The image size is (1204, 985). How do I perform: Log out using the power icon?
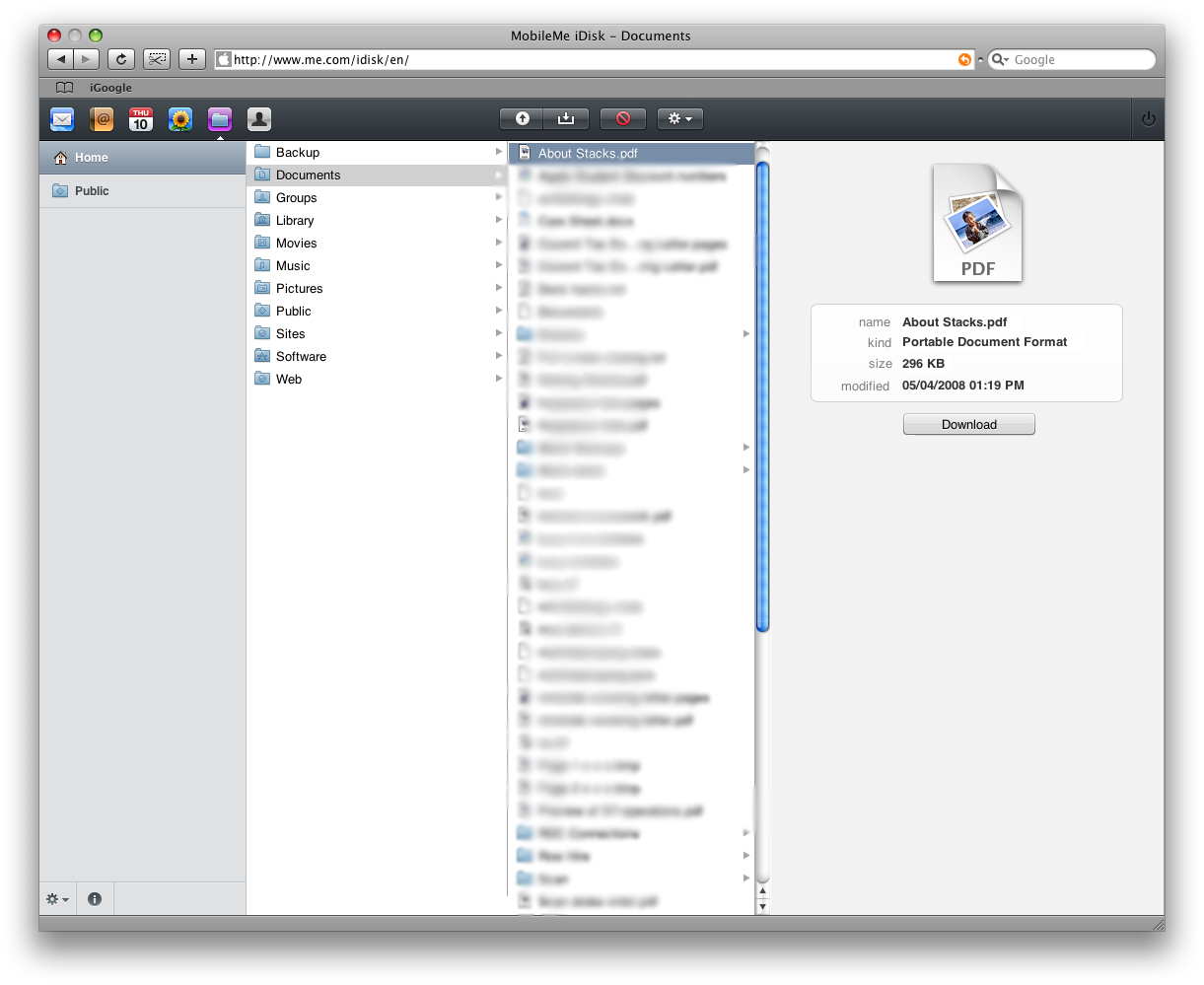click(x=1147, y=118)
